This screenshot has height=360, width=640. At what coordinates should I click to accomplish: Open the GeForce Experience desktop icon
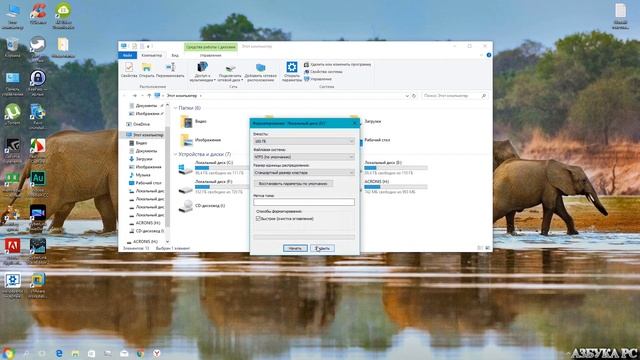click(x=13, y=150)
